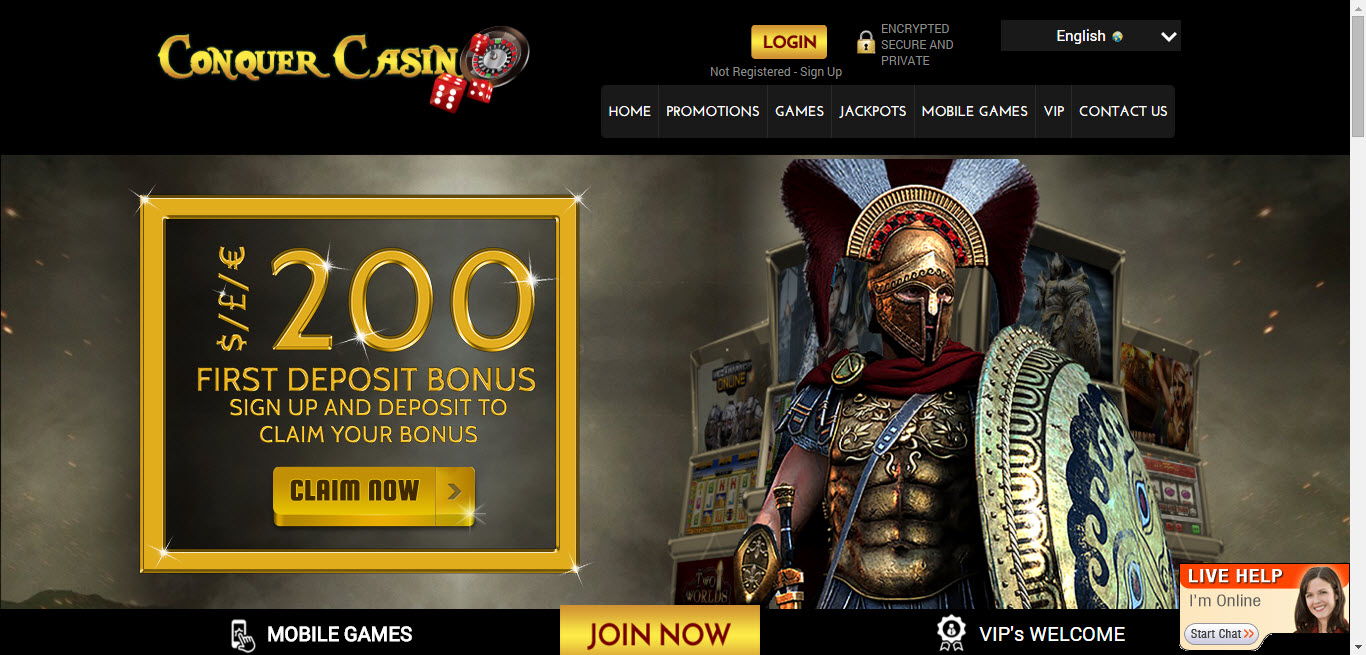Click the arrow on Claim Now button
1366x655 pixels.
455,491
